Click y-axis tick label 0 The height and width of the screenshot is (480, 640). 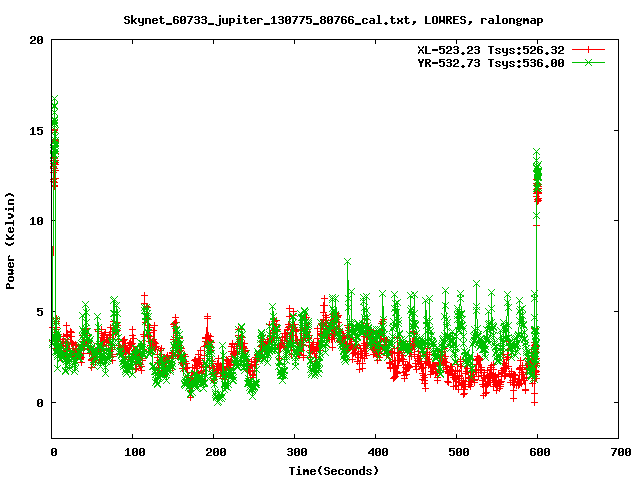point(40,403)
